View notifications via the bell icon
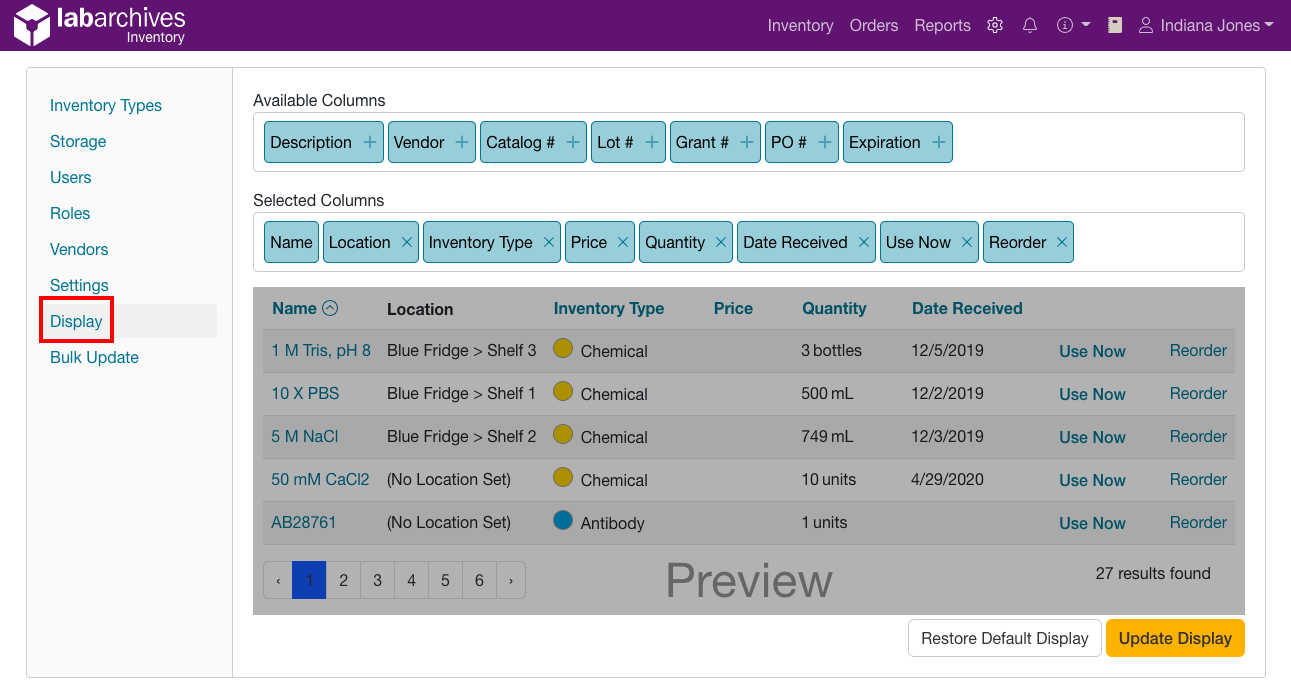Viewport: 1291px width, 691px height. tap(1029, 25)
